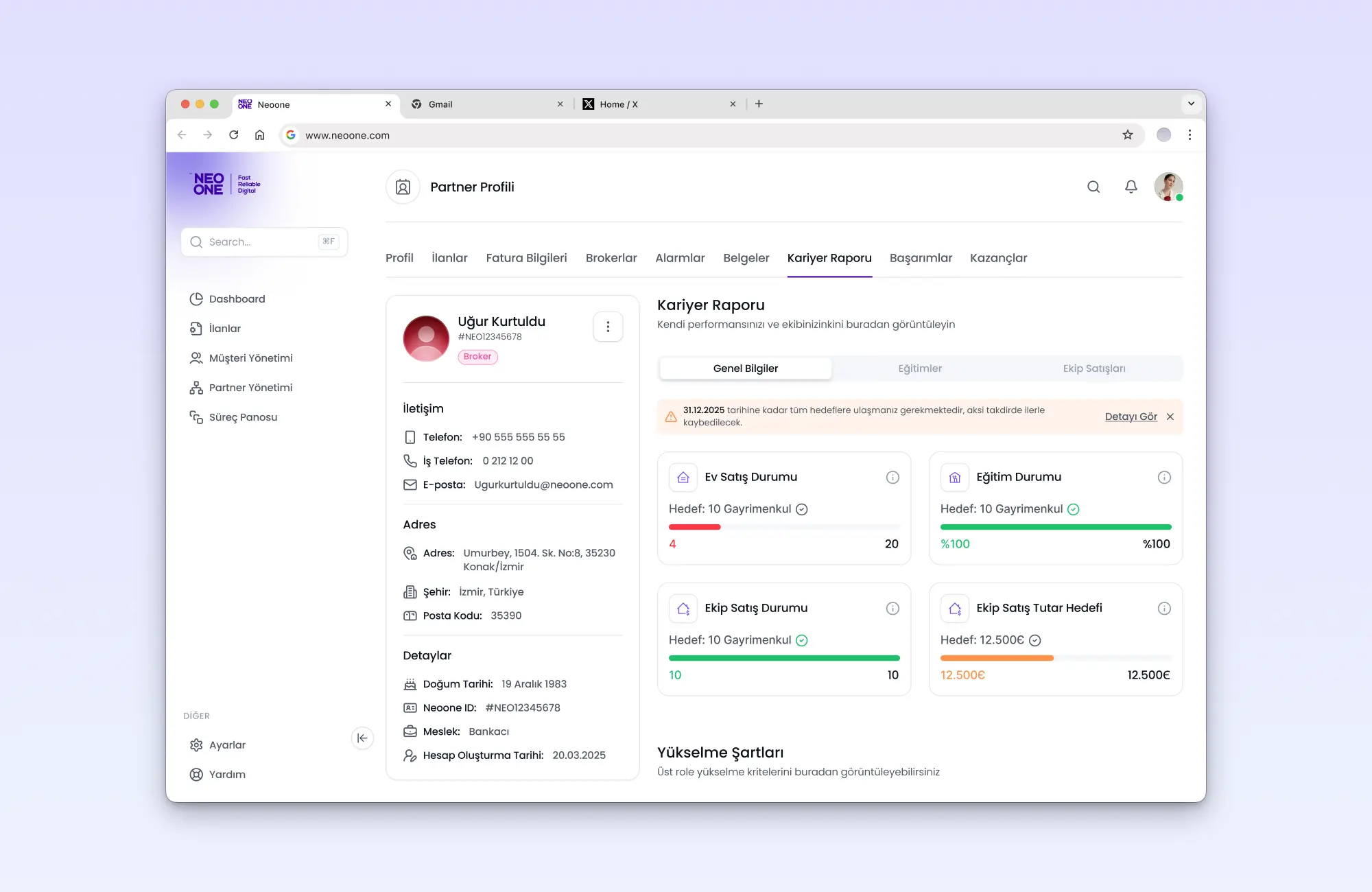Image resolution: width=1372 pixels, height=892 pixels.
Task: Click the notification bell icon
Action: (x=1131, y=187)
